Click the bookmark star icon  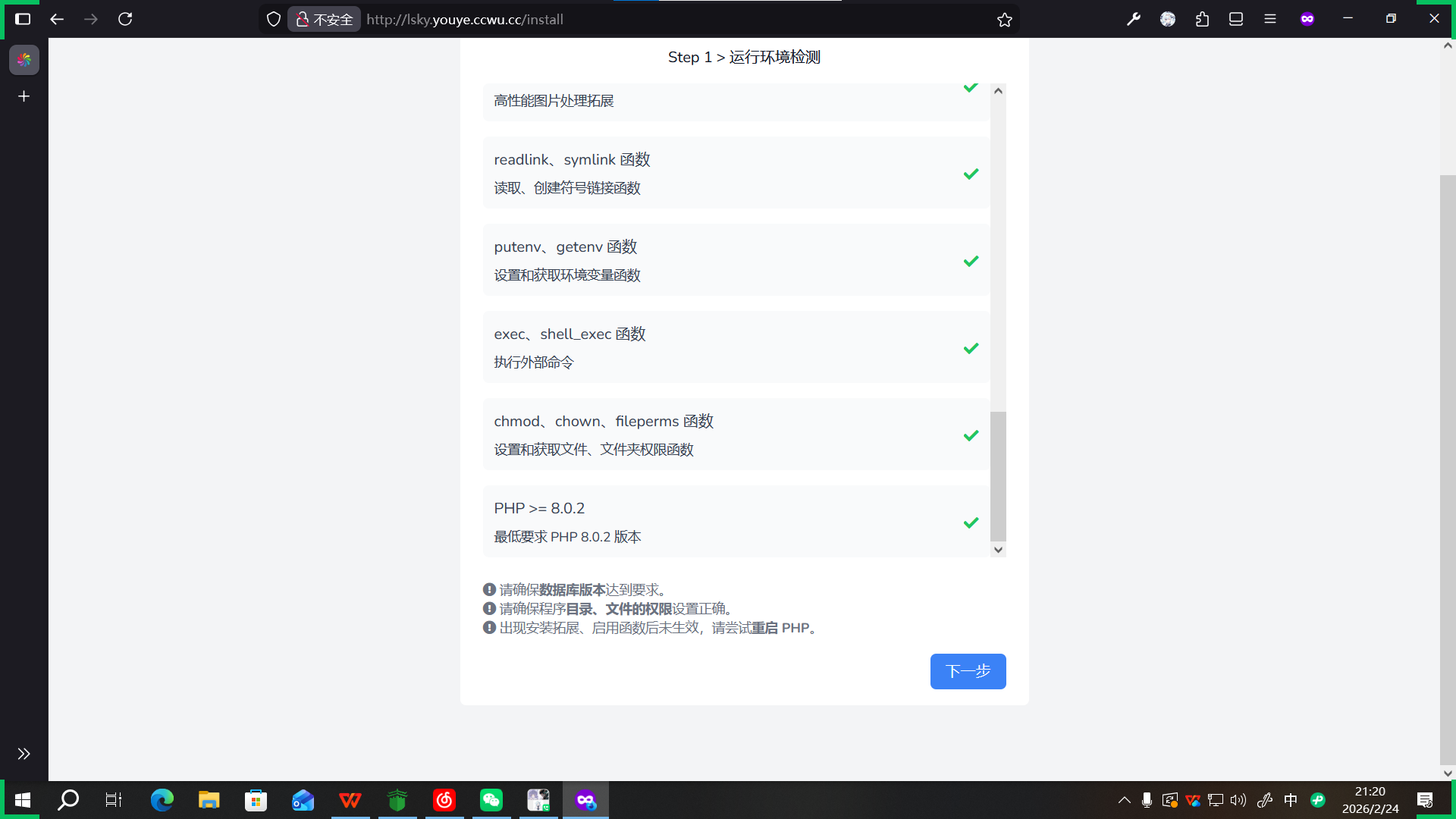pos(1004,20)
